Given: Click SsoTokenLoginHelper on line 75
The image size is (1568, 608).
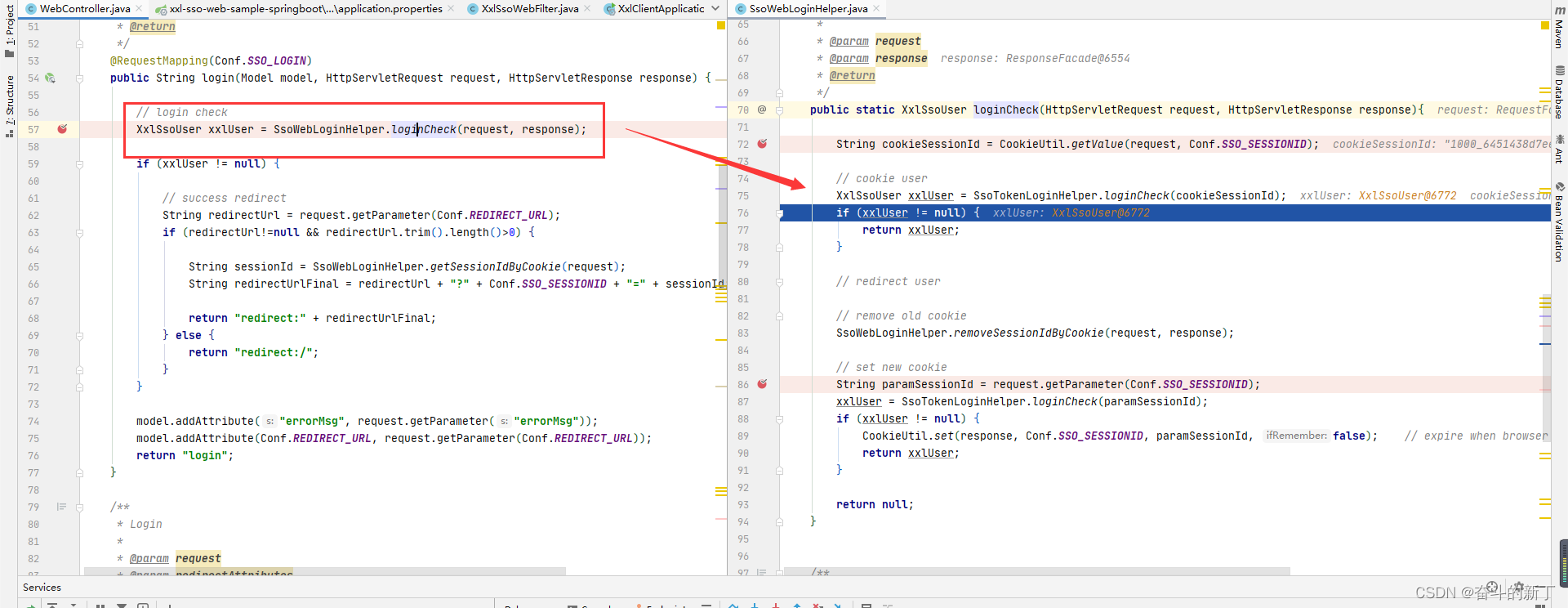Looking at the screenshot, I should (x=1036, y=195).
